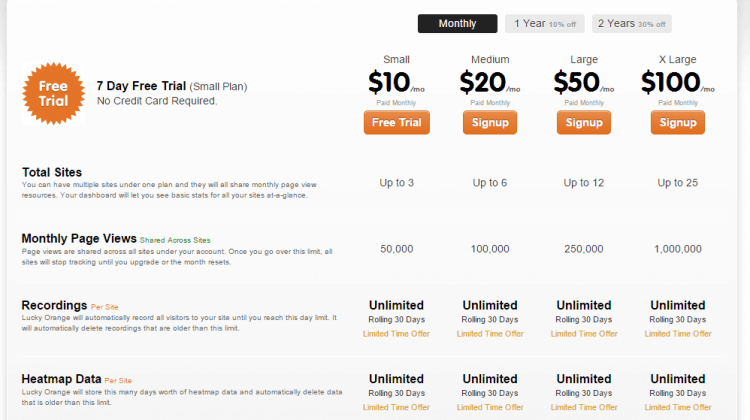Select the Monthly billing tab
This screenshot has width=750, height=420.
pyautogui.click(x=457, y=23)
